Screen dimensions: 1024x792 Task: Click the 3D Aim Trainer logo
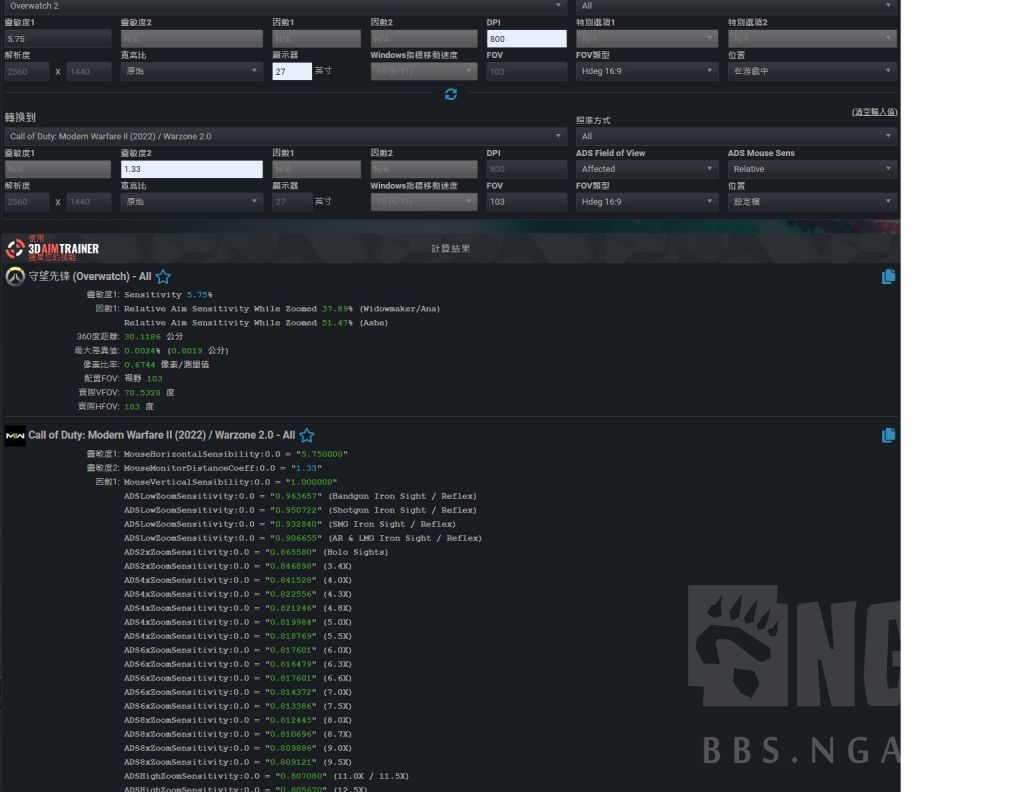click(x=57, y=249)
